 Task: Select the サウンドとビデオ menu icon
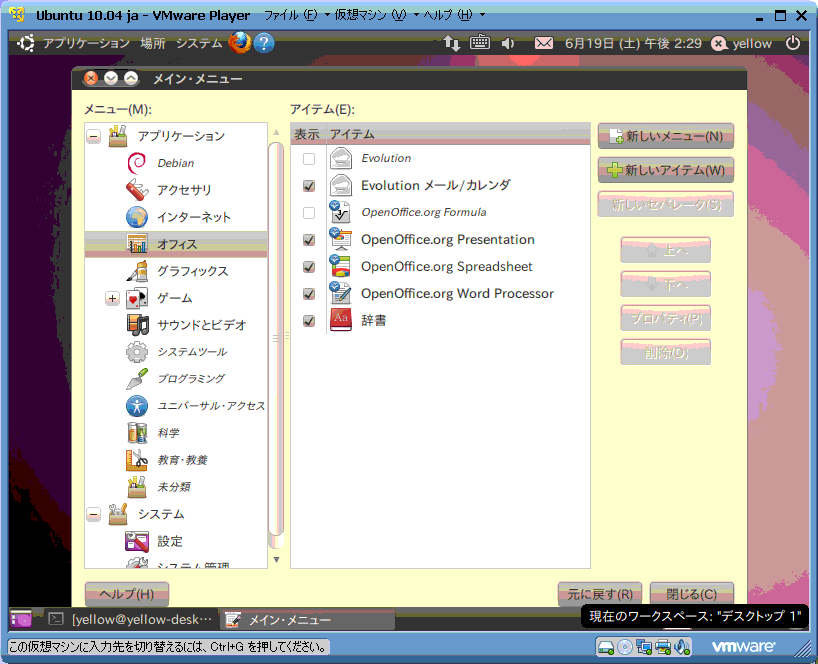pyautogui.click(x=138, y=324)
